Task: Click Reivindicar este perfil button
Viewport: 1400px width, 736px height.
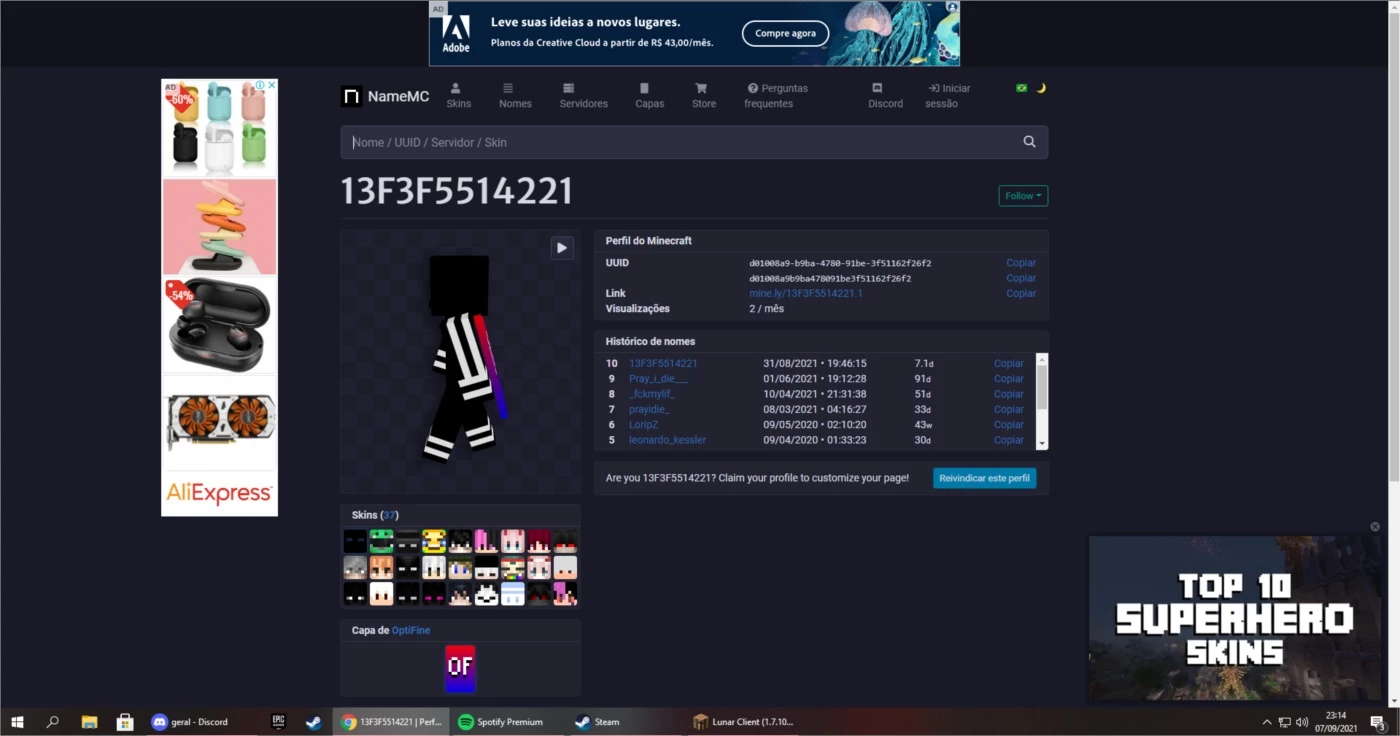Action: point(984,478)
